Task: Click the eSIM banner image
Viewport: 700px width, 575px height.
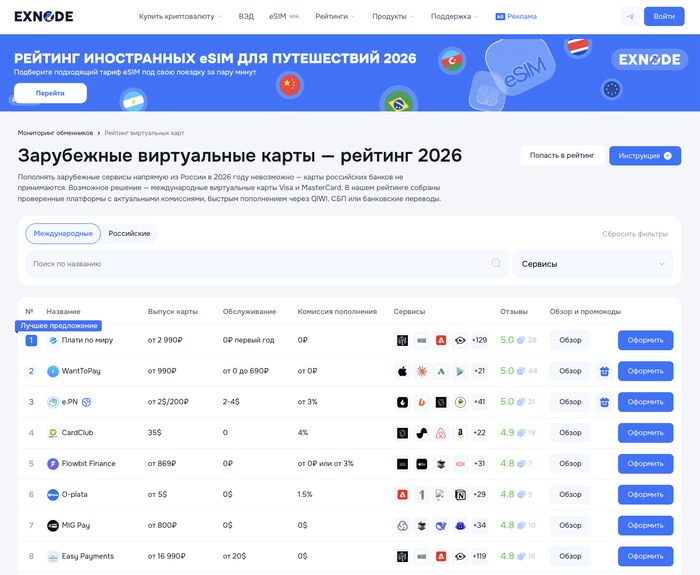Action: pos(350,73)
